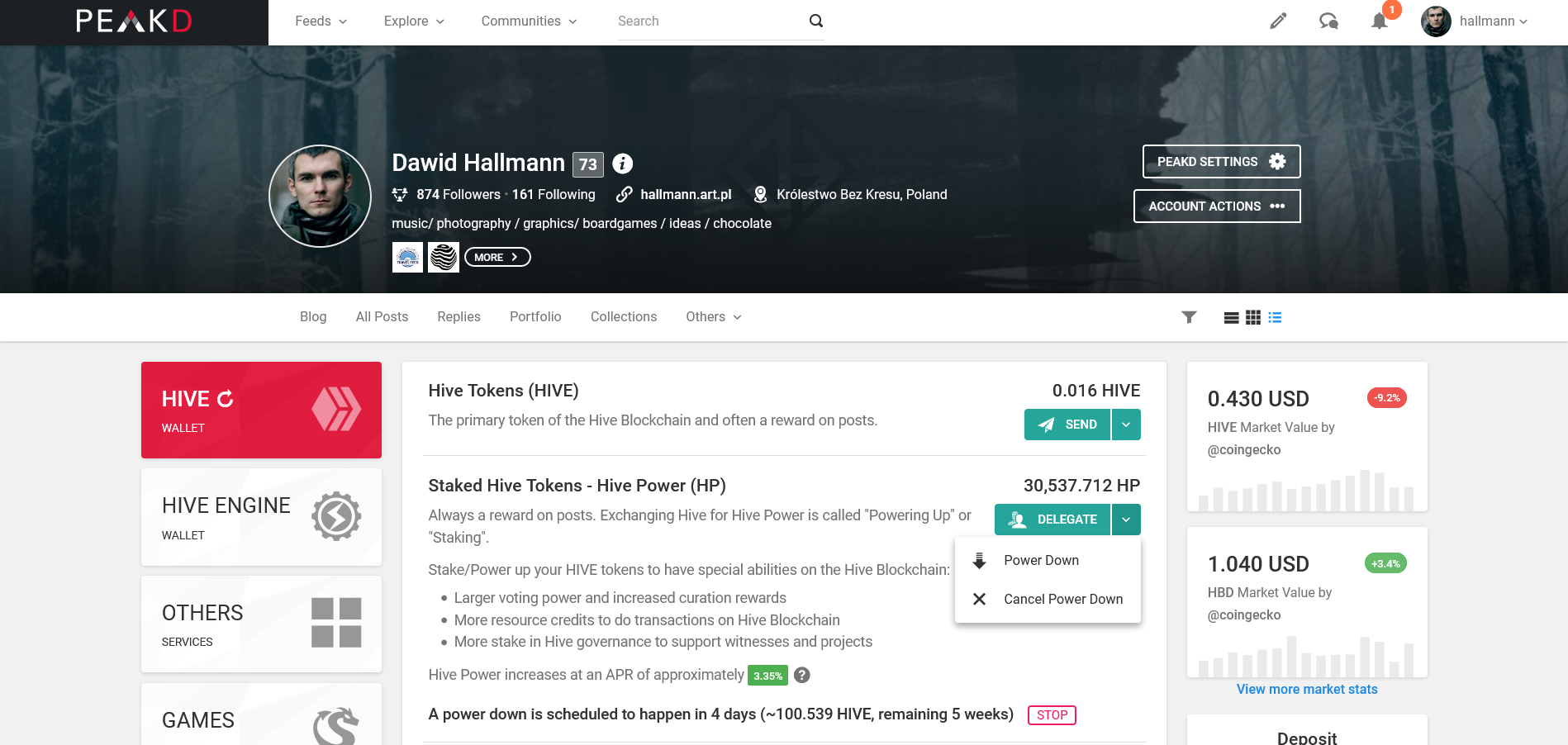This screenshot has width=1568, height=745.
Task: Click the Hive Engine gear logo
Action: pyautogui.click(x=336, y=516)
